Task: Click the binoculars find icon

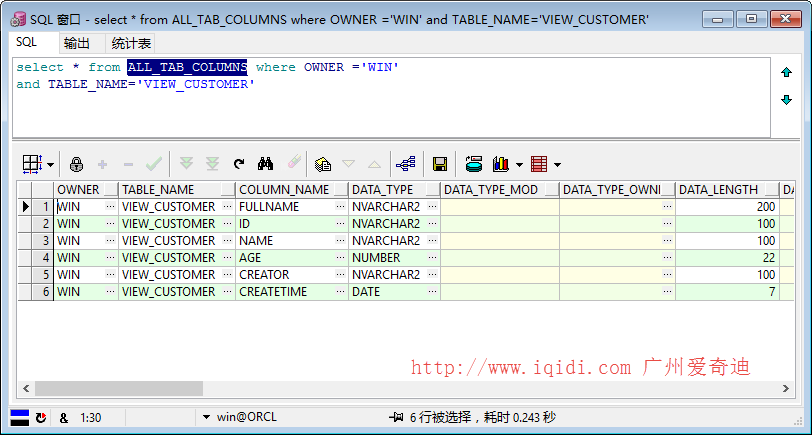Action: (x=265, y=164)
